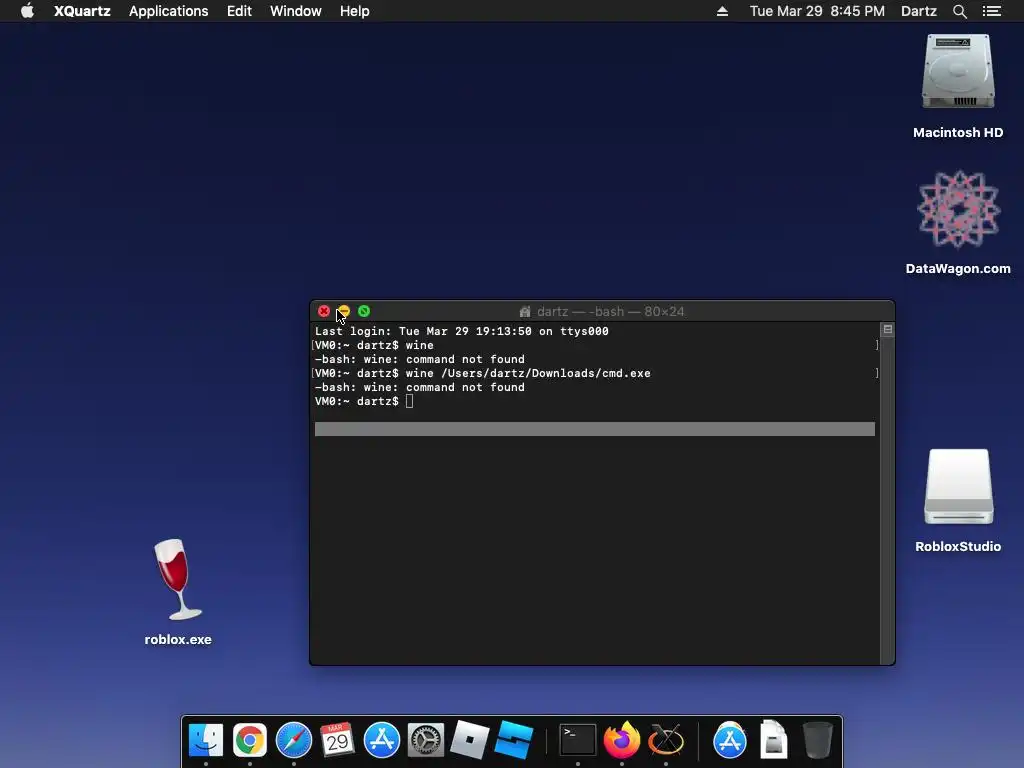The height and width of the screenshot is (768, 1024).
Task: Click the first 'command not found' line
Action: pyautogui.click(x=419, y=359)
